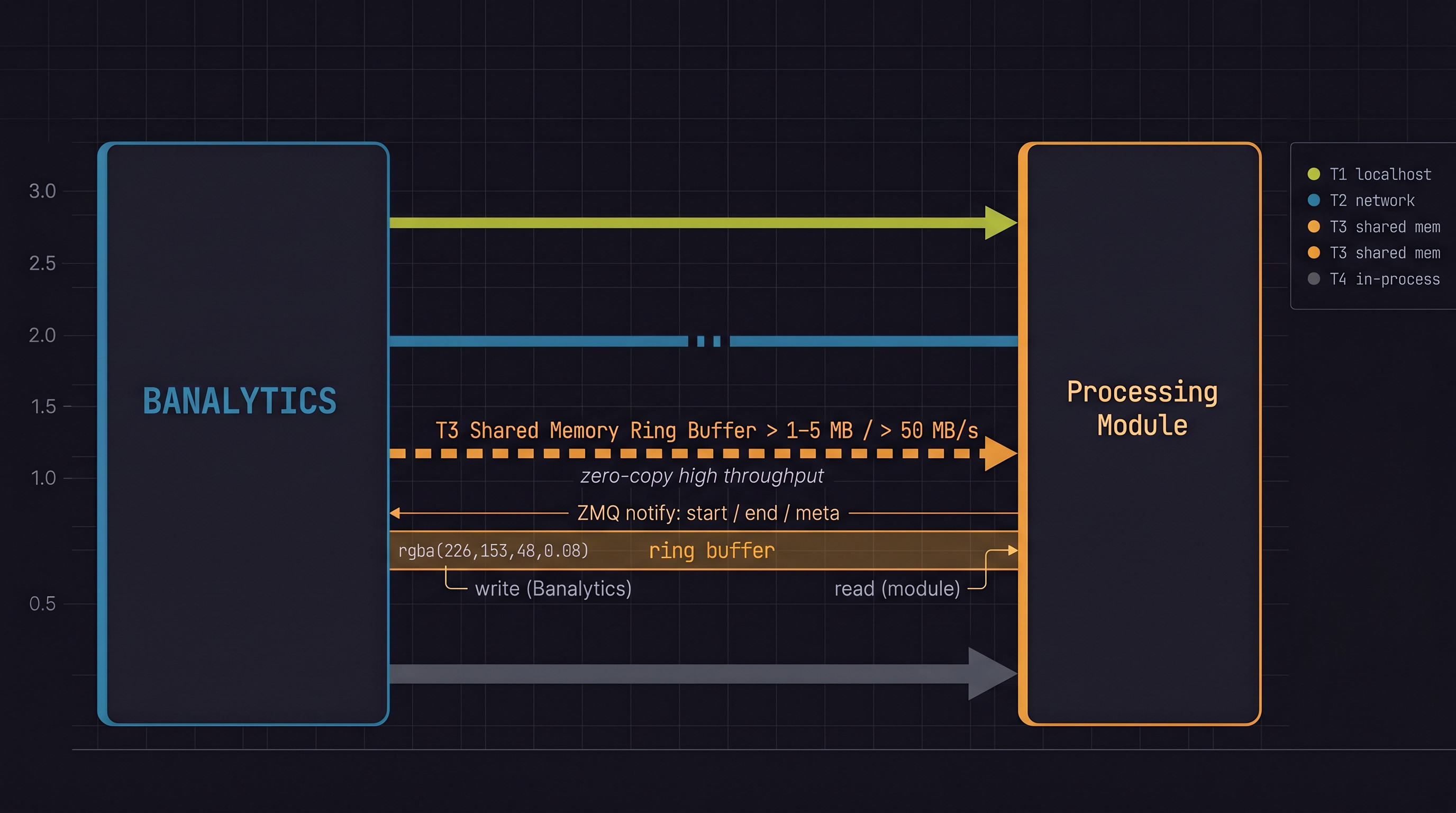Click the 0.5 axis tick label

coord(42,604)
